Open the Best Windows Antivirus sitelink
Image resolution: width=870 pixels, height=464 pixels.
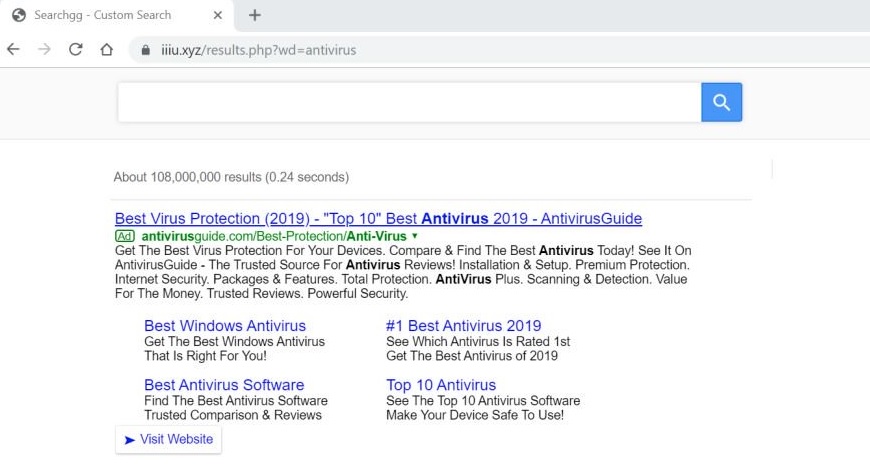pos(225,325)
